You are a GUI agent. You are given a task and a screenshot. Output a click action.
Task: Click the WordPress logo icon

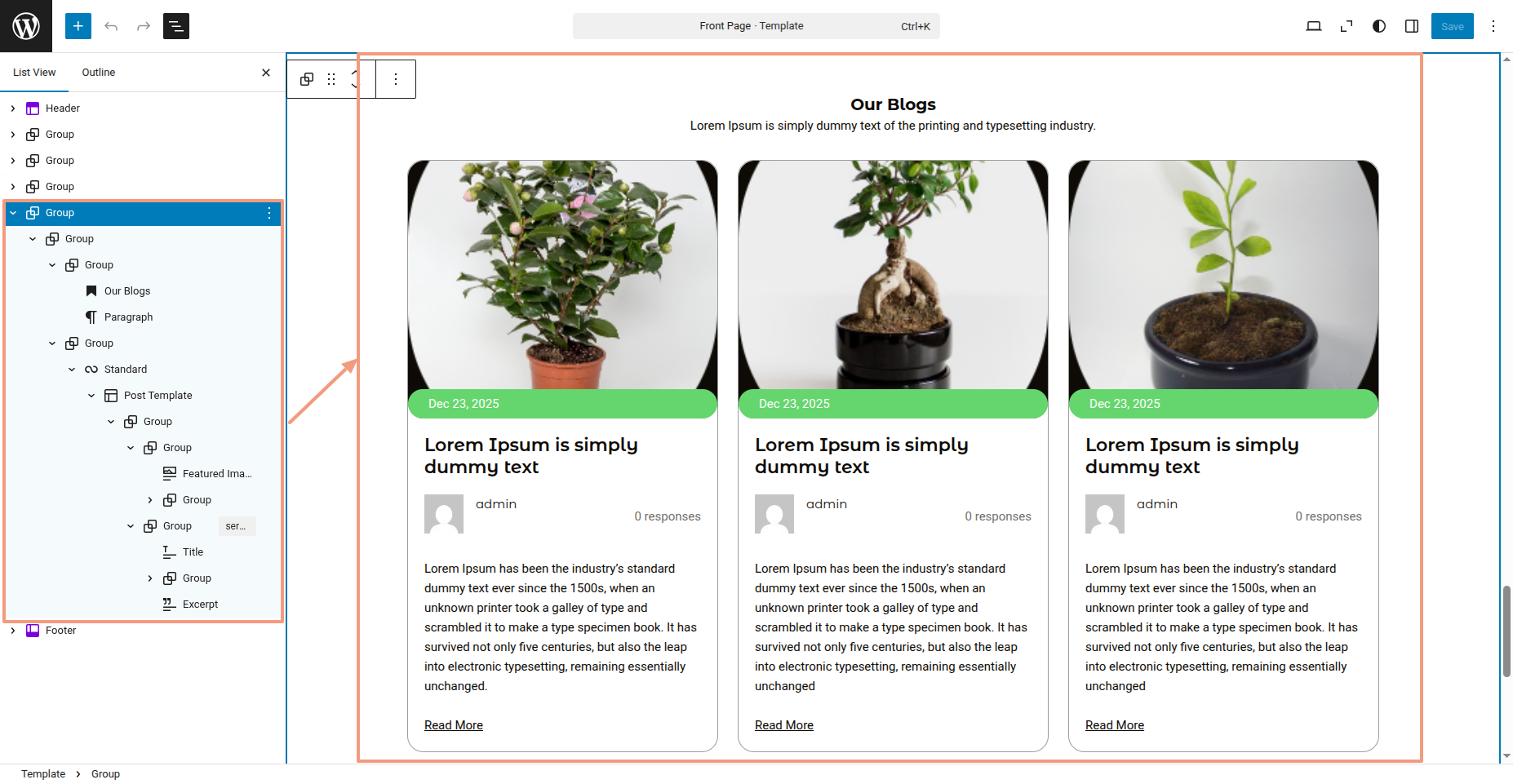click(x=26, y=26)
